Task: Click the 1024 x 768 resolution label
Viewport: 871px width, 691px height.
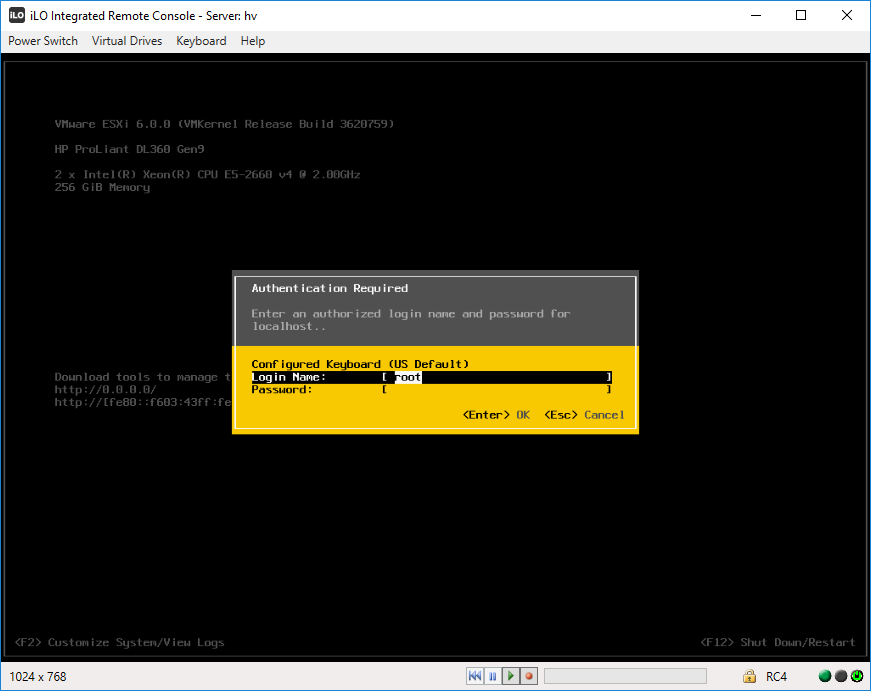Action: click(38, 677)
